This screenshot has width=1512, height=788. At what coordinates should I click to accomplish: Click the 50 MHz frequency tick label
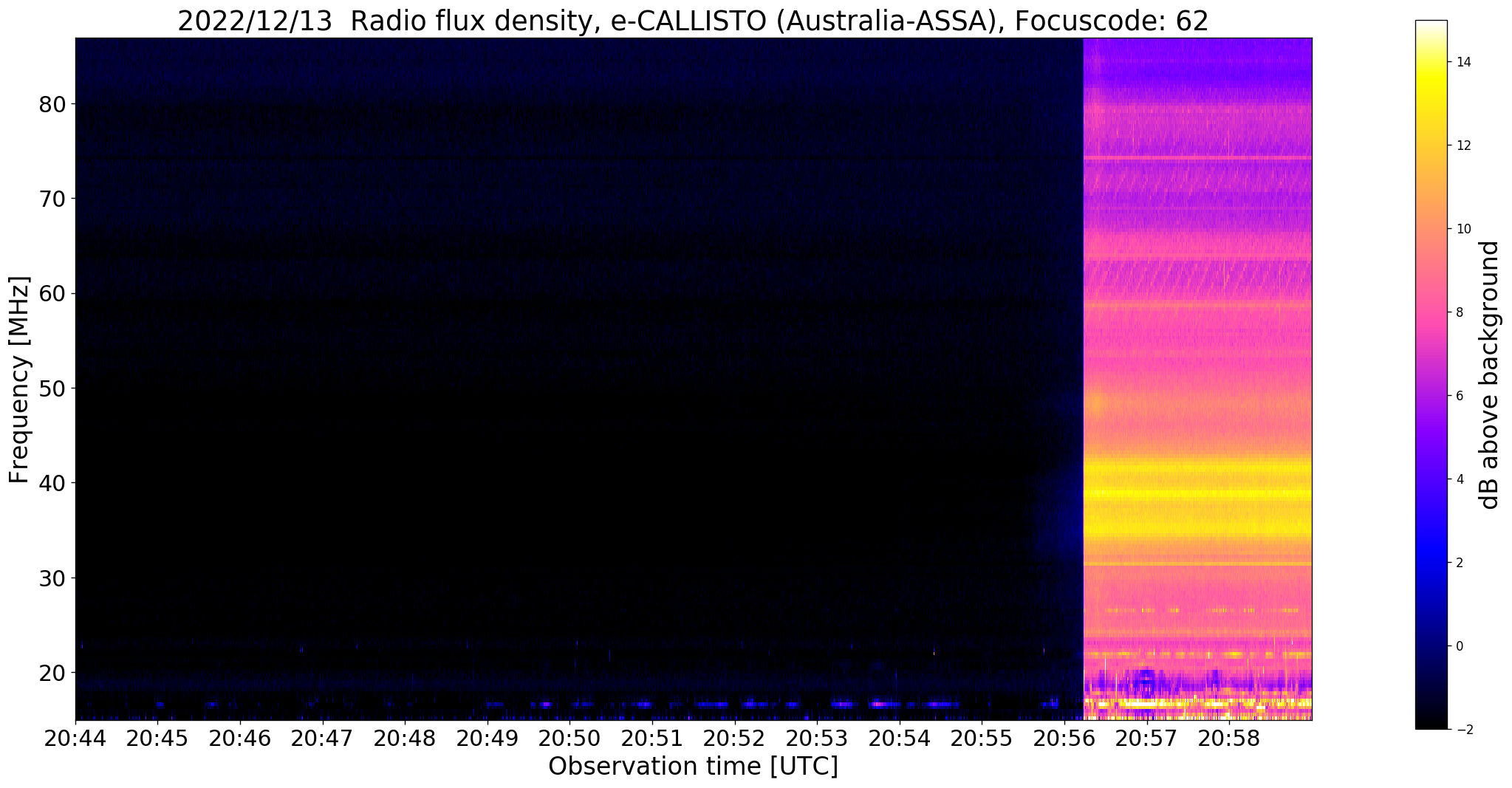(x=52, y=388)
